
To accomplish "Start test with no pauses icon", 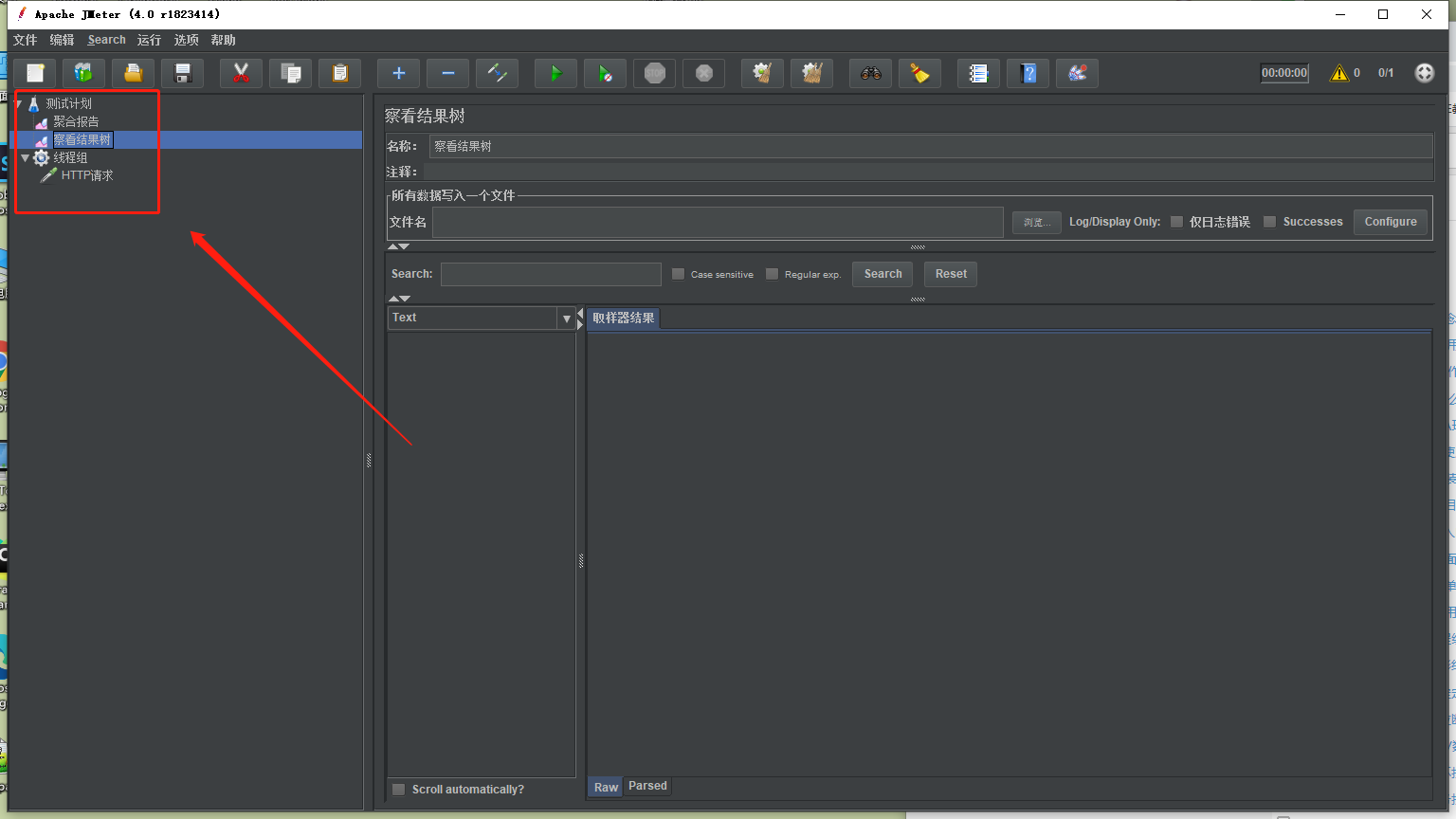I will coord(605,73).
